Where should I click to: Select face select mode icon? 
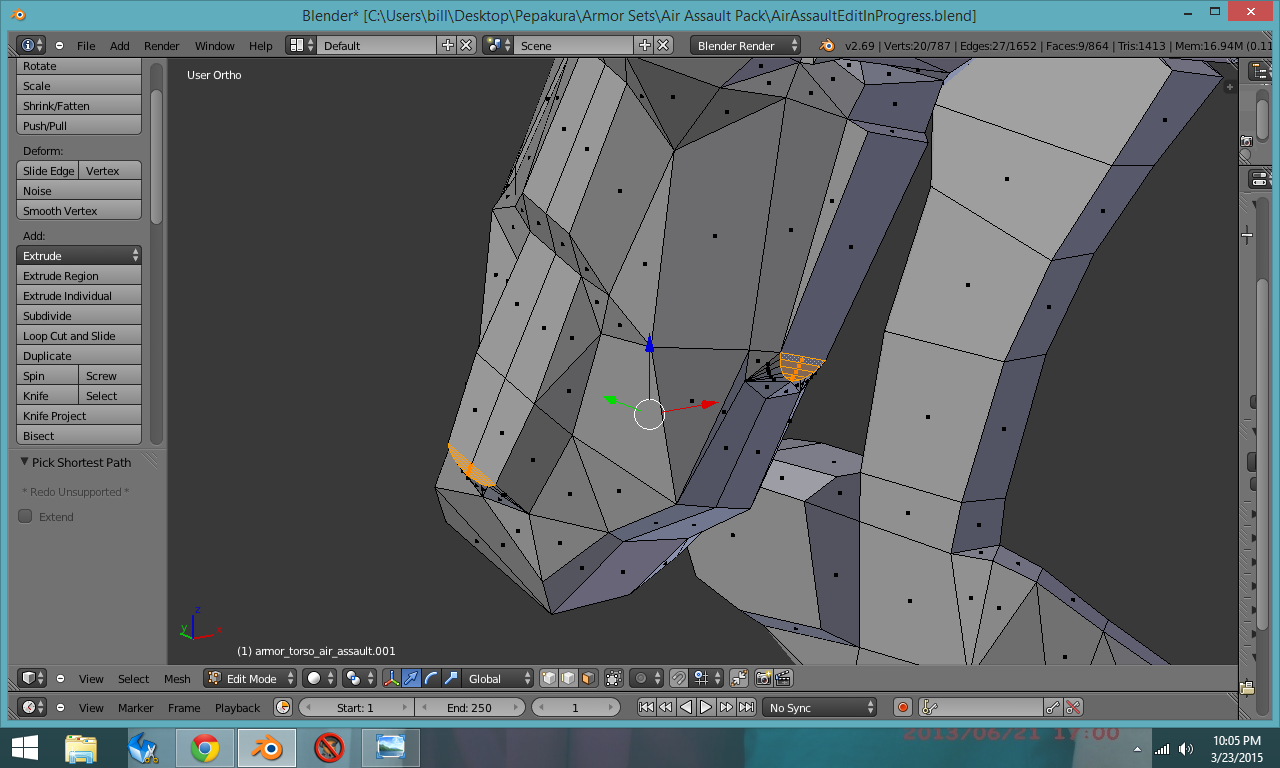click(588, 678)
